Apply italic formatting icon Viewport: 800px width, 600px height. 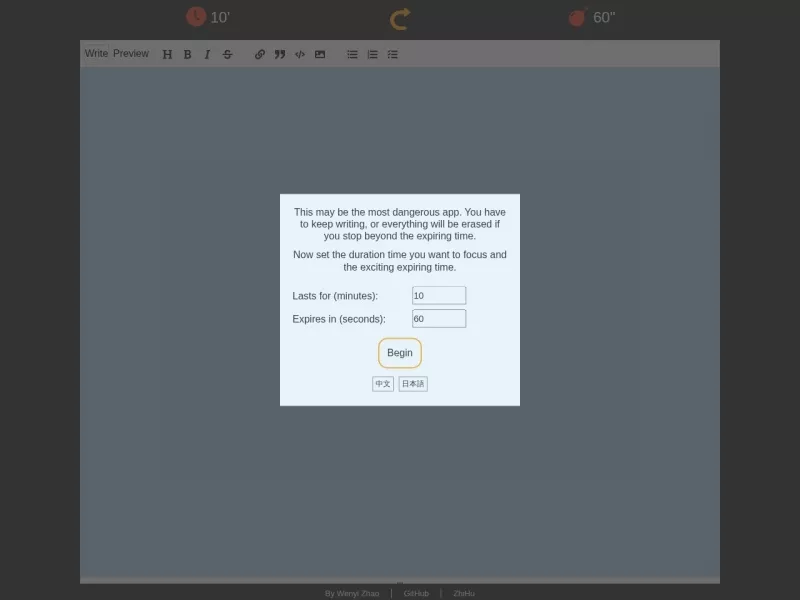click(x=207, y=54)
